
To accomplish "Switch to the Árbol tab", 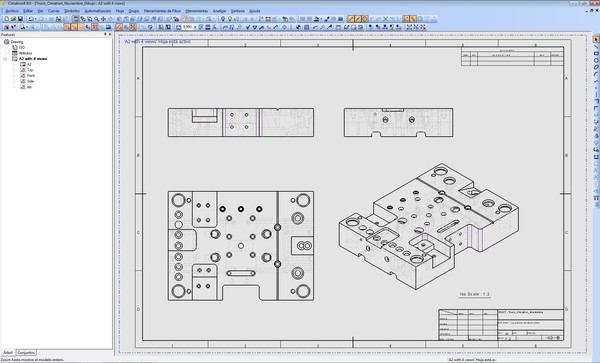I will [8, 353].
